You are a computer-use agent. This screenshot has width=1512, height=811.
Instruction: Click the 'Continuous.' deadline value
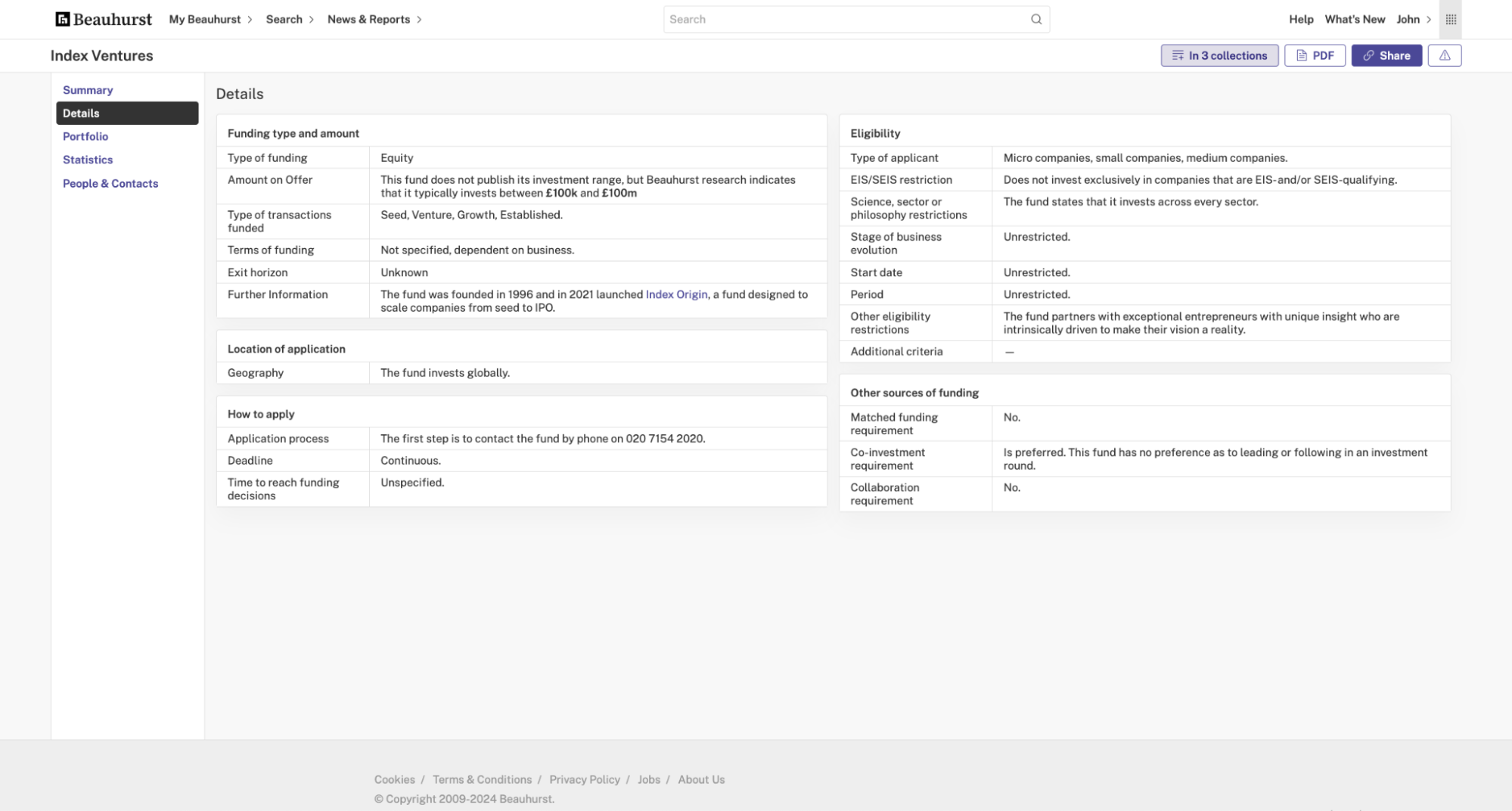(410, 461)
